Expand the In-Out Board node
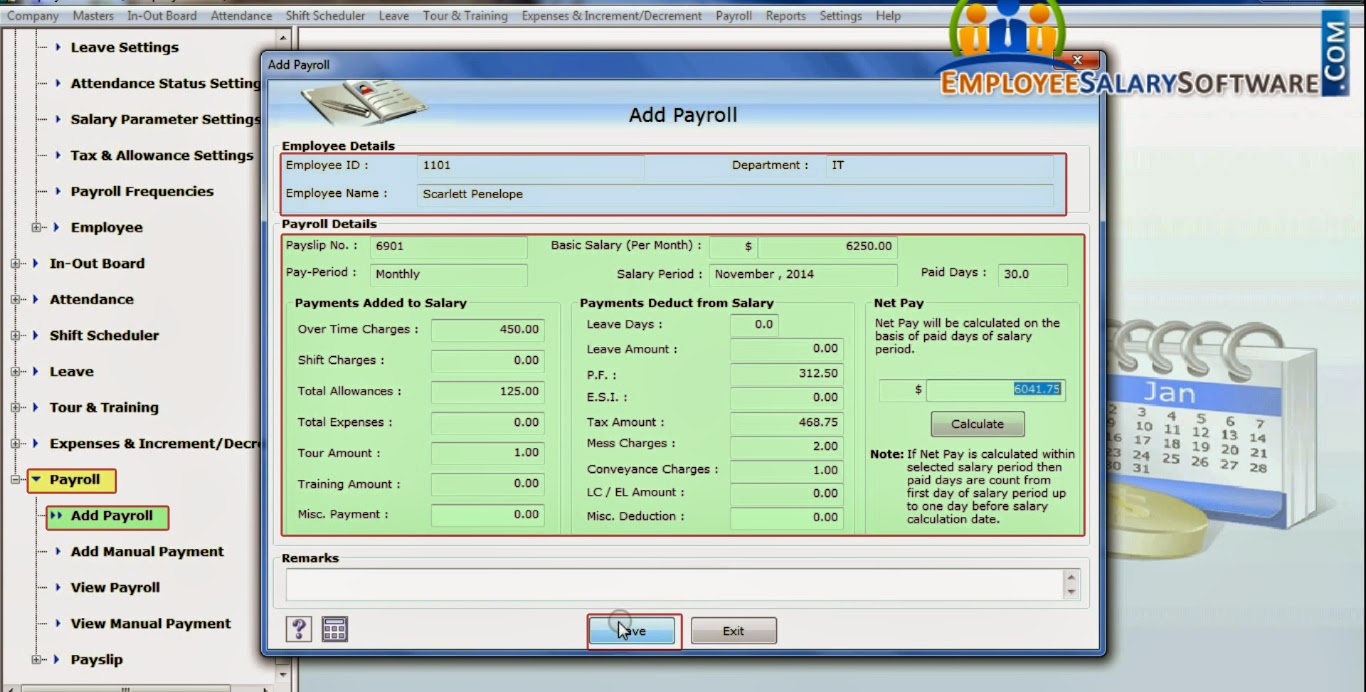 pos(14,263)
